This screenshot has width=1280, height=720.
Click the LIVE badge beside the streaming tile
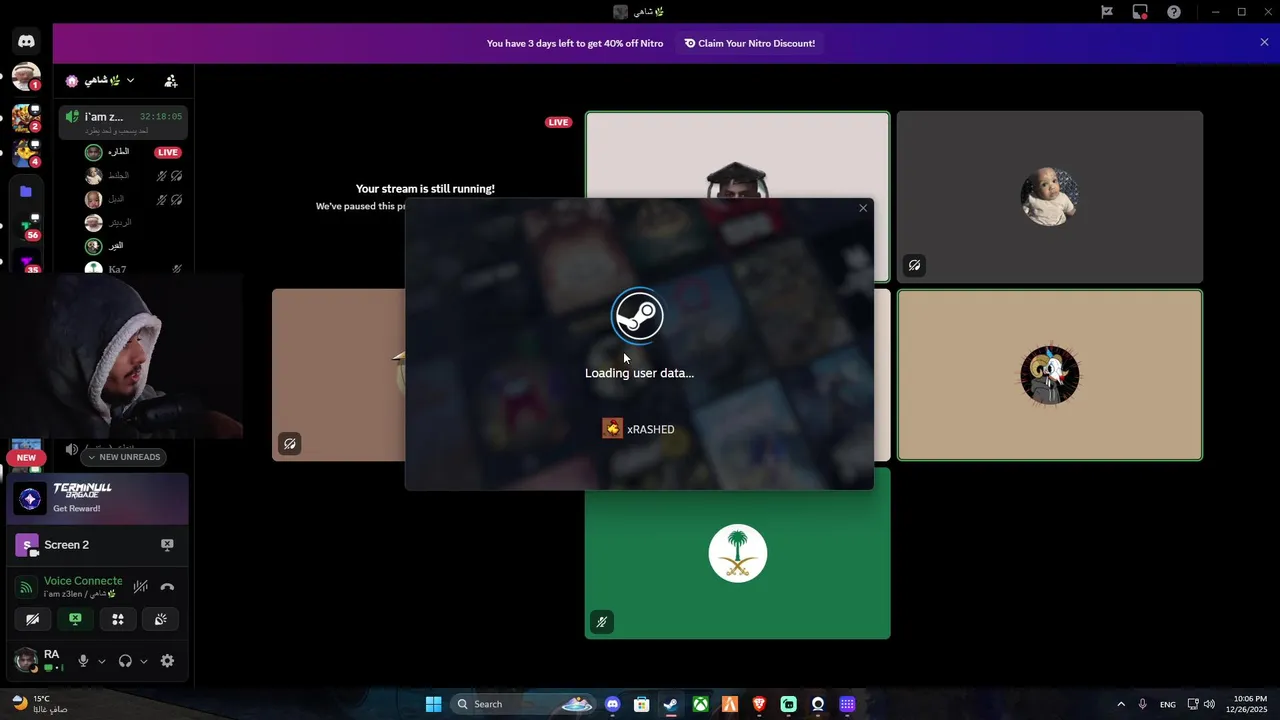pos(558,122)
